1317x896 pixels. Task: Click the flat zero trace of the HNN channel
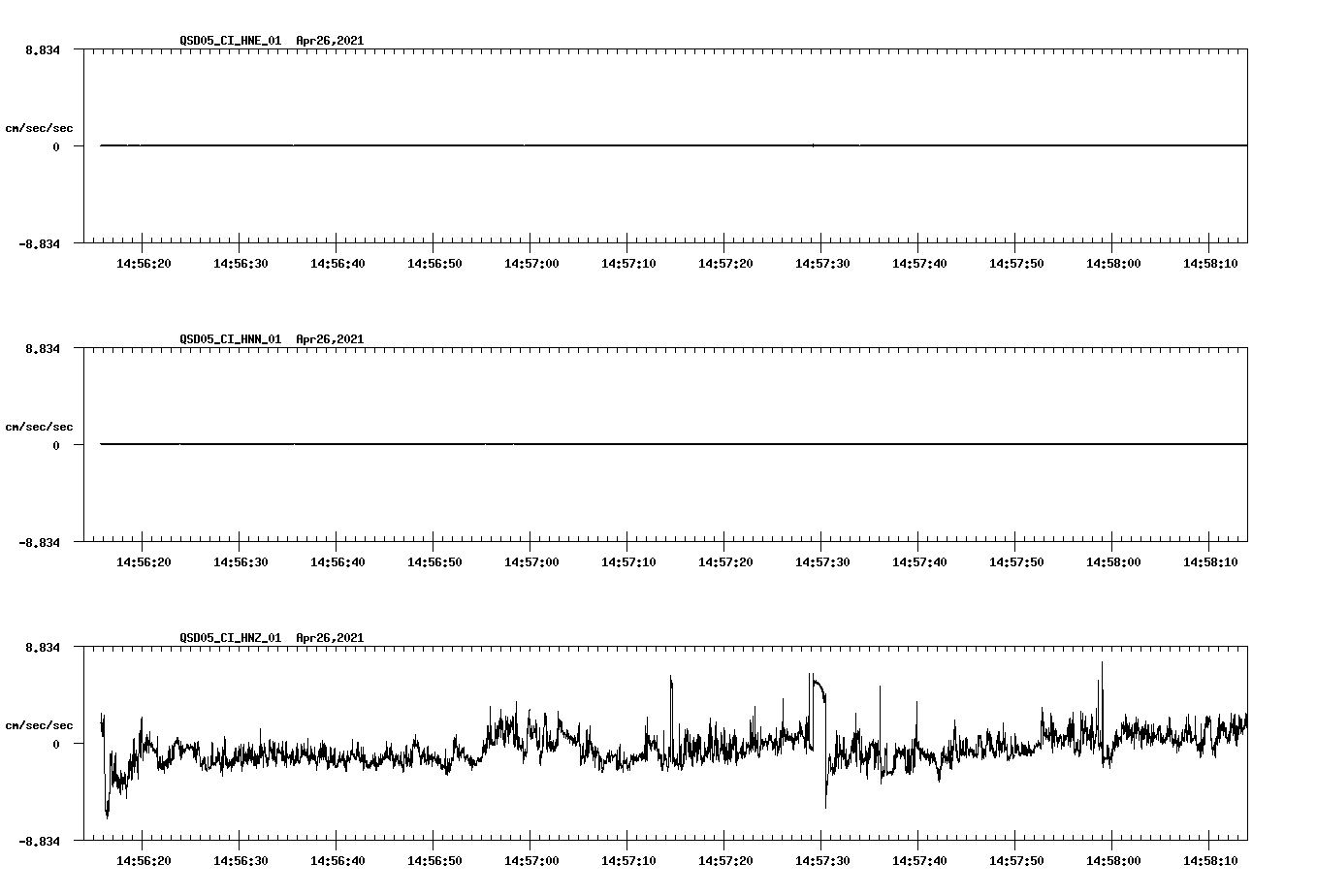click(x=669, y=443)
